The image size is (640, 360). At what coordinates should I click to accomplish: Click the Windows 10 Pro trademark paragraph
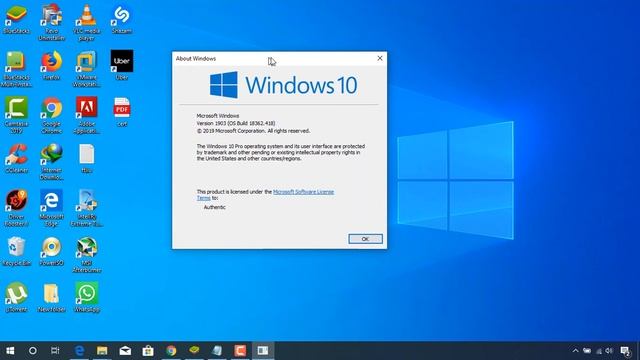pos(281,152)
